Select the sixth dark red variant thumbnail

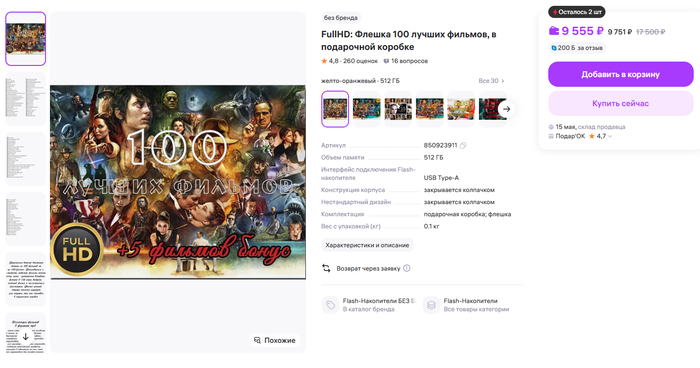(492, 109)
